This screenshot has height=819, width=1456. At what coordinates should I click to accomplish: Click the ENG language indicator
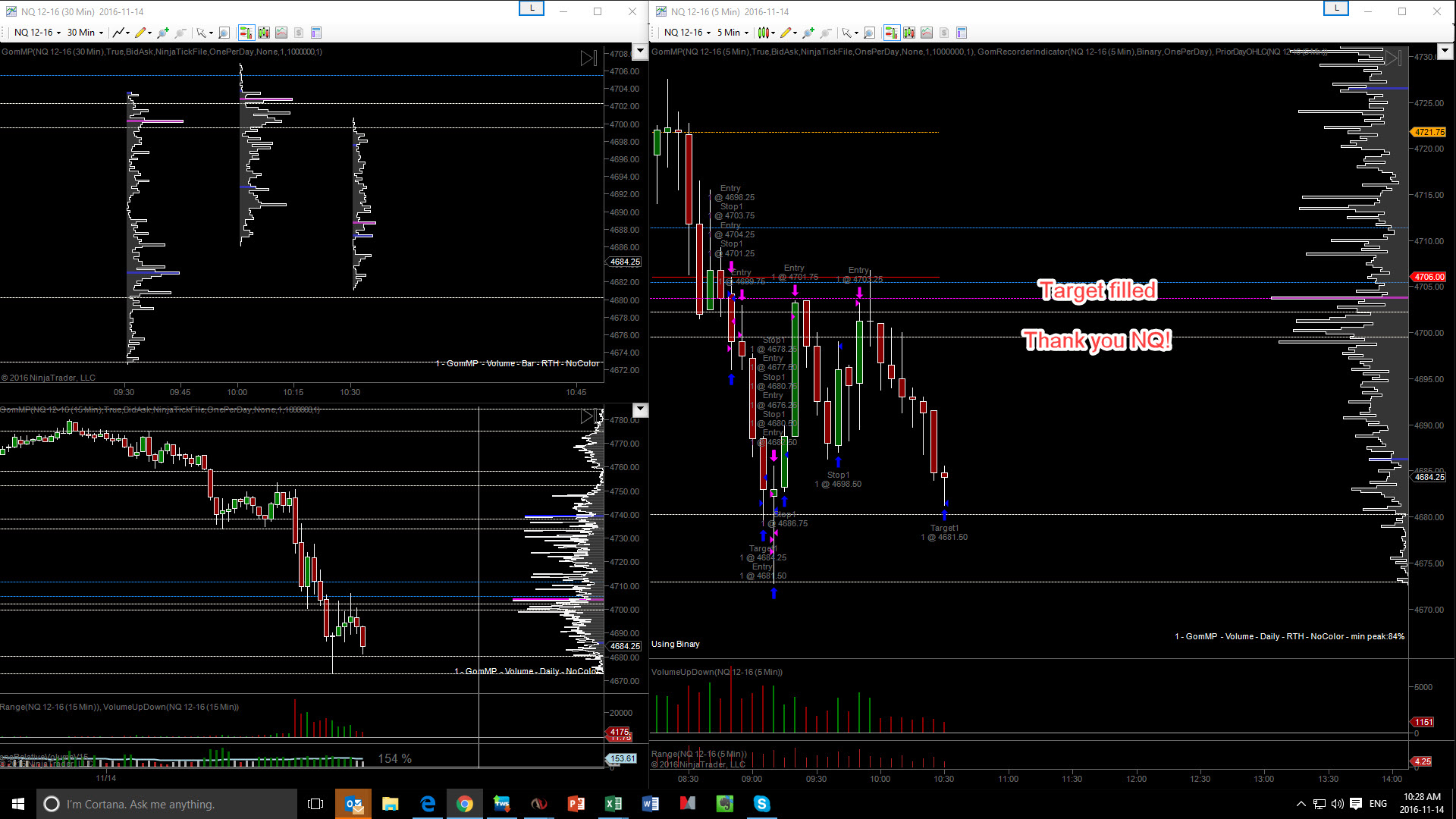[x=1379, y=804]
